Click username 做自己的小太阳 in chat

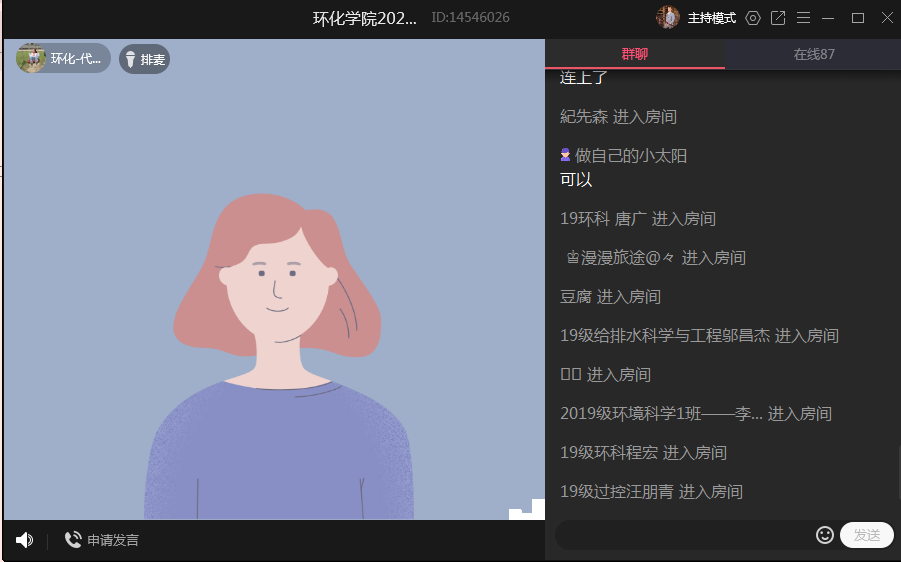[630, 156]
